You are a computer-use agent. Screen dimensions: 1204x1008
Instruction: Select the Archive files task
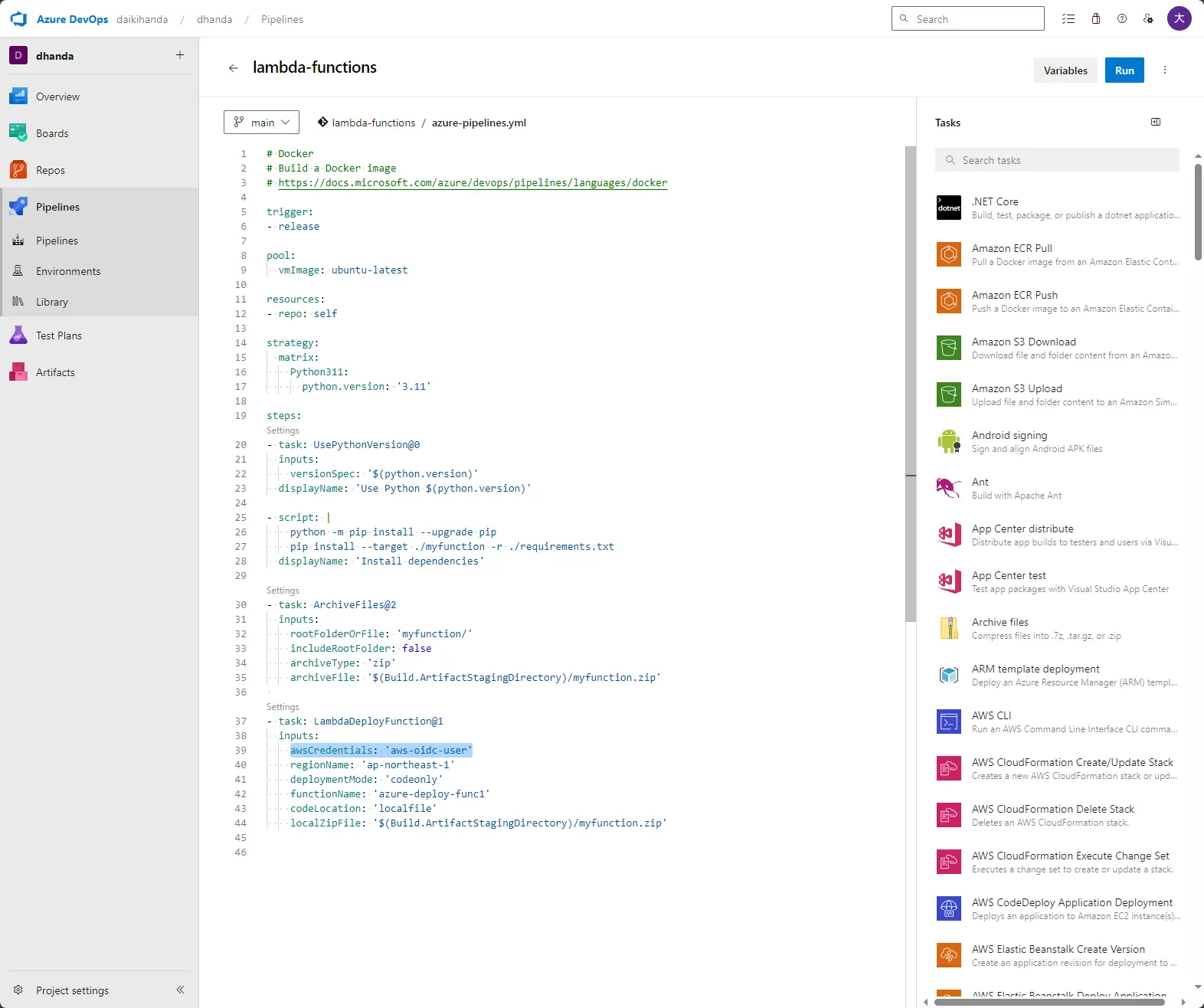point(1057,628)
